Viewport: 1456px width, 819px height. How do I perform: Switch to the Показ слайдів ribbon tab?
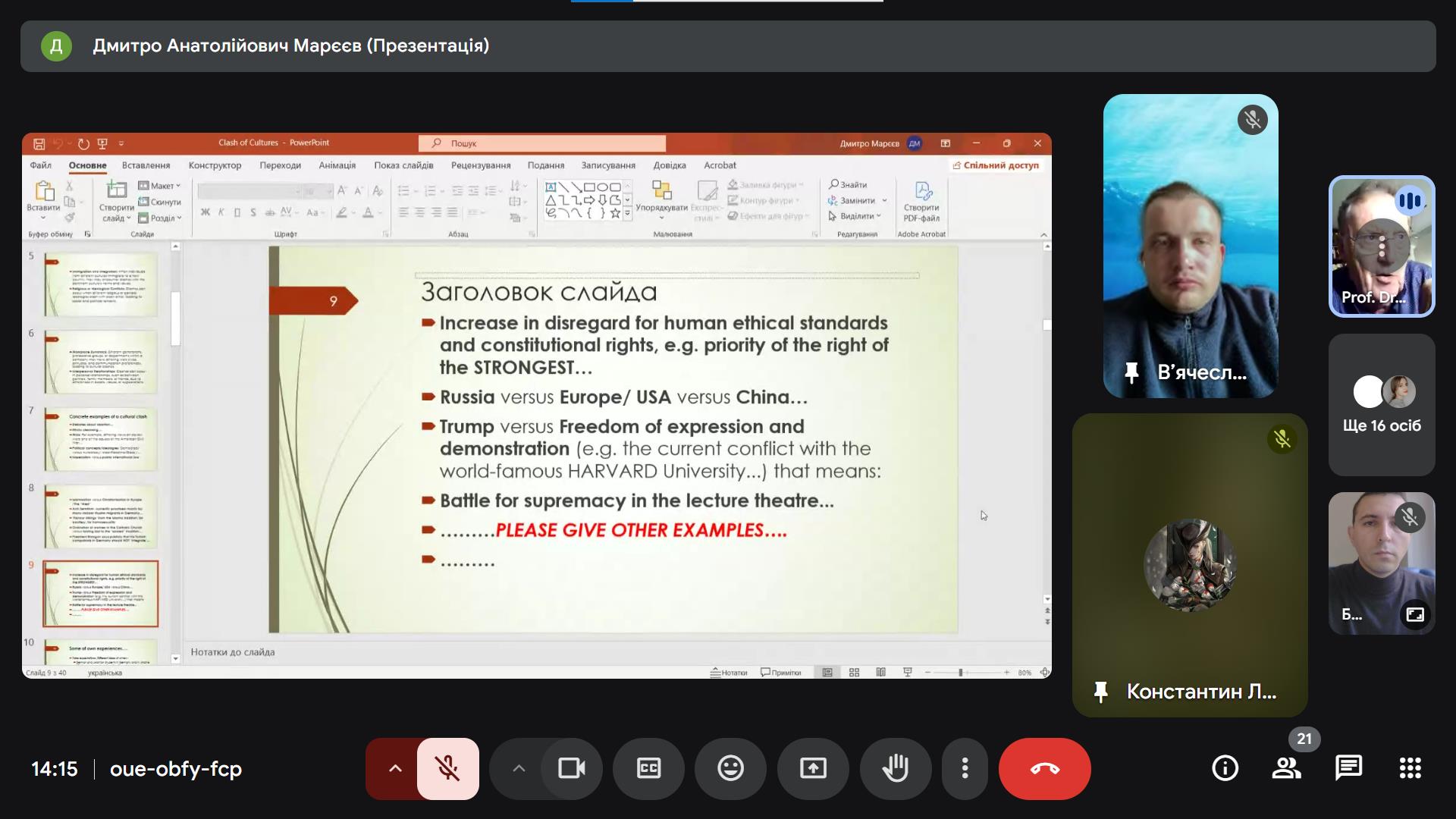403,165
